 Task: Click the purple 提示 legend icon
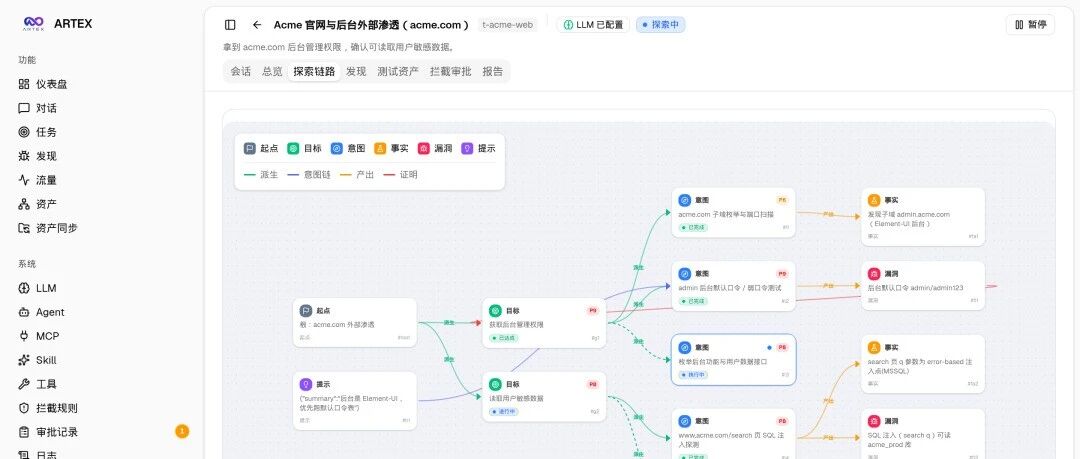pos(467,148)
